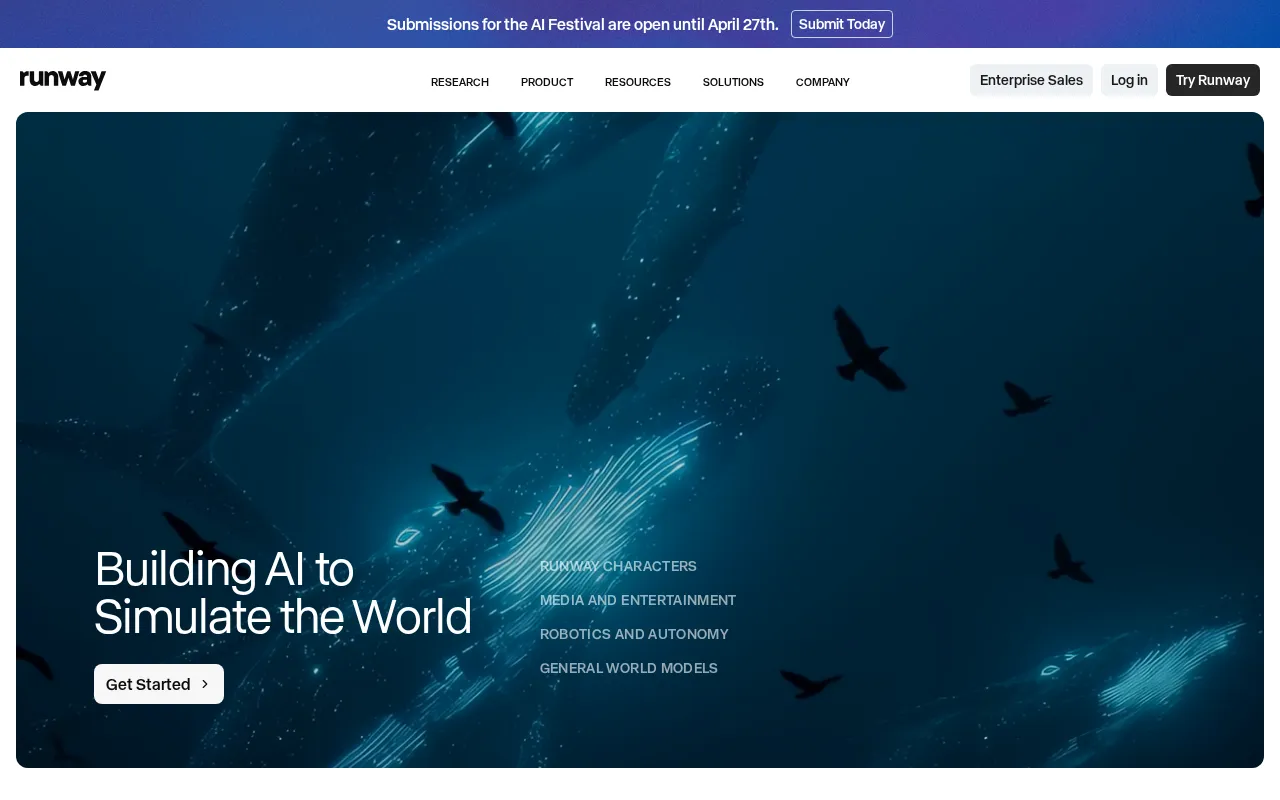This screenshot has height=800, width=1280.
Task: Open the Company menu
Action: point(823,82)
